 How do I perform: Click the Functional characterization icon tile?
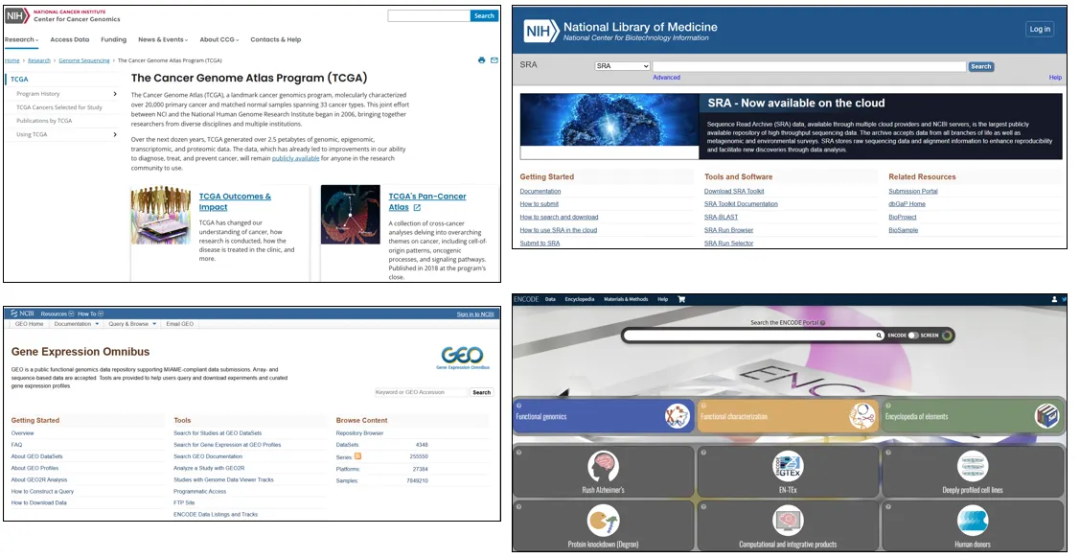tap(862, 416)
